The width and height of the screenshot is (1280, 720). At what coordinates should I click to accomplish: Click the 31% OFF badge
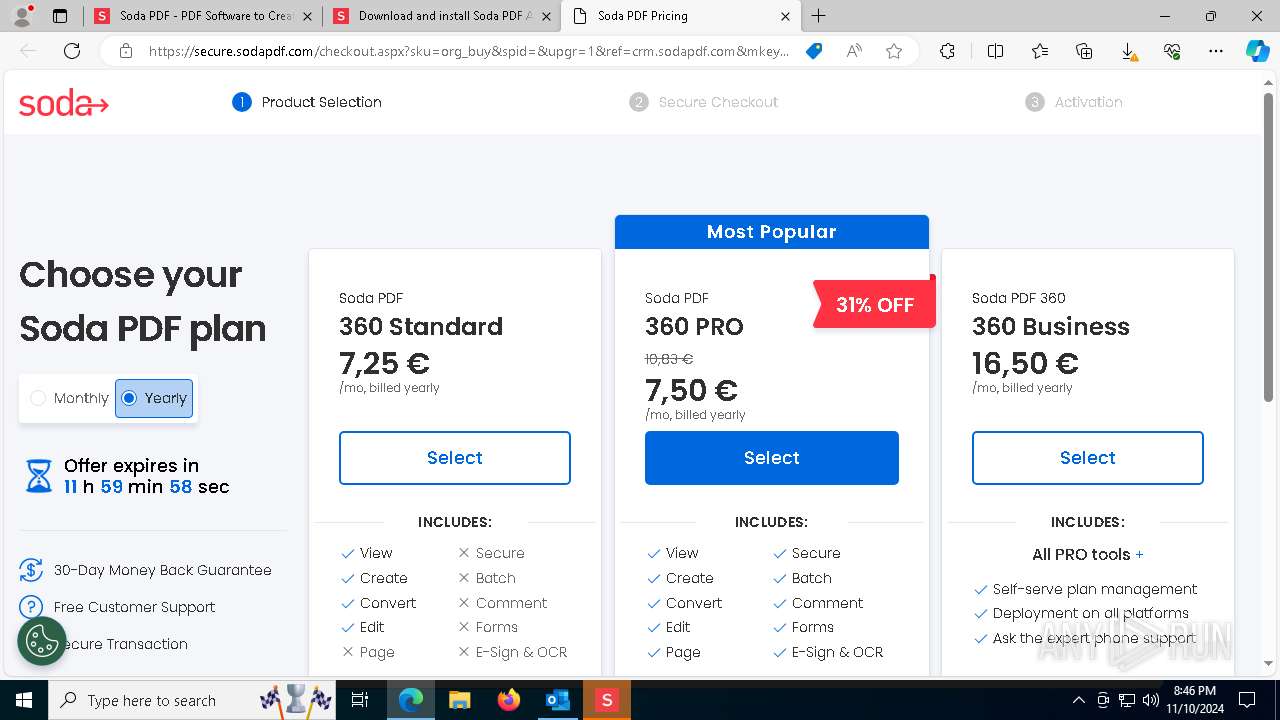click(x=875, y=304)
